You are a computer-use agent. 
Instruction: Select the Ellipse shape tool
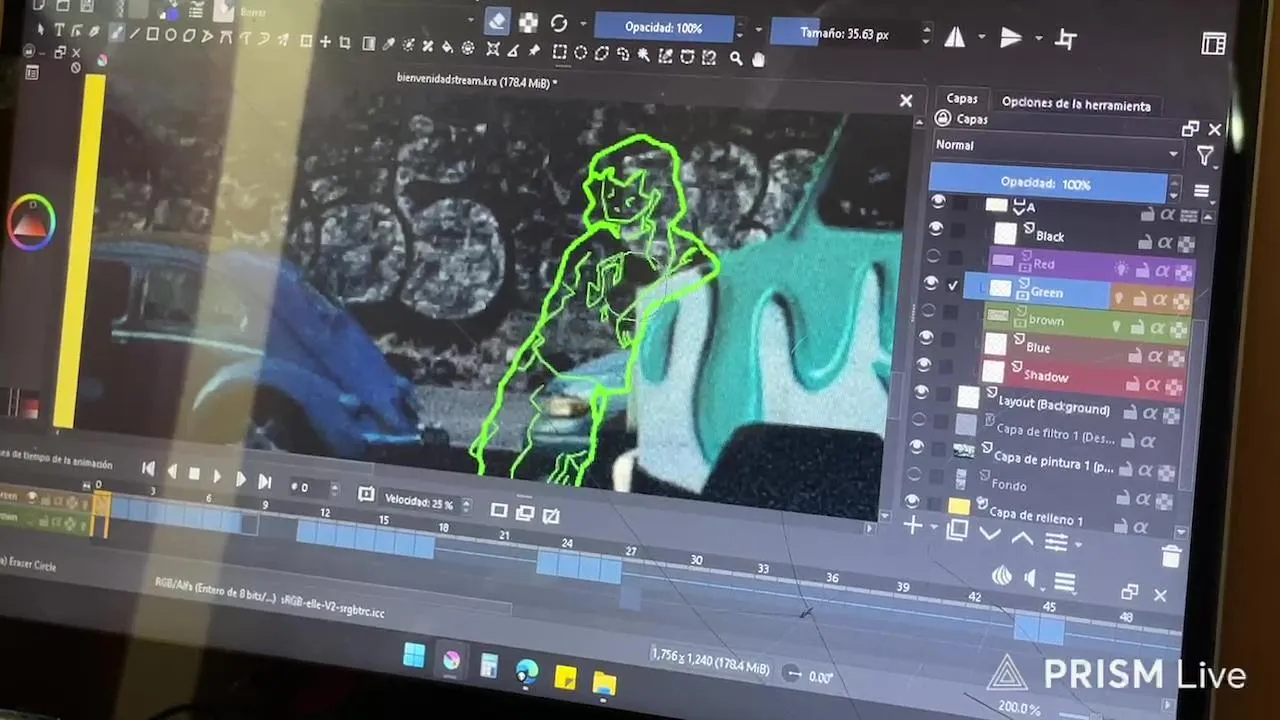pos(170,35)
